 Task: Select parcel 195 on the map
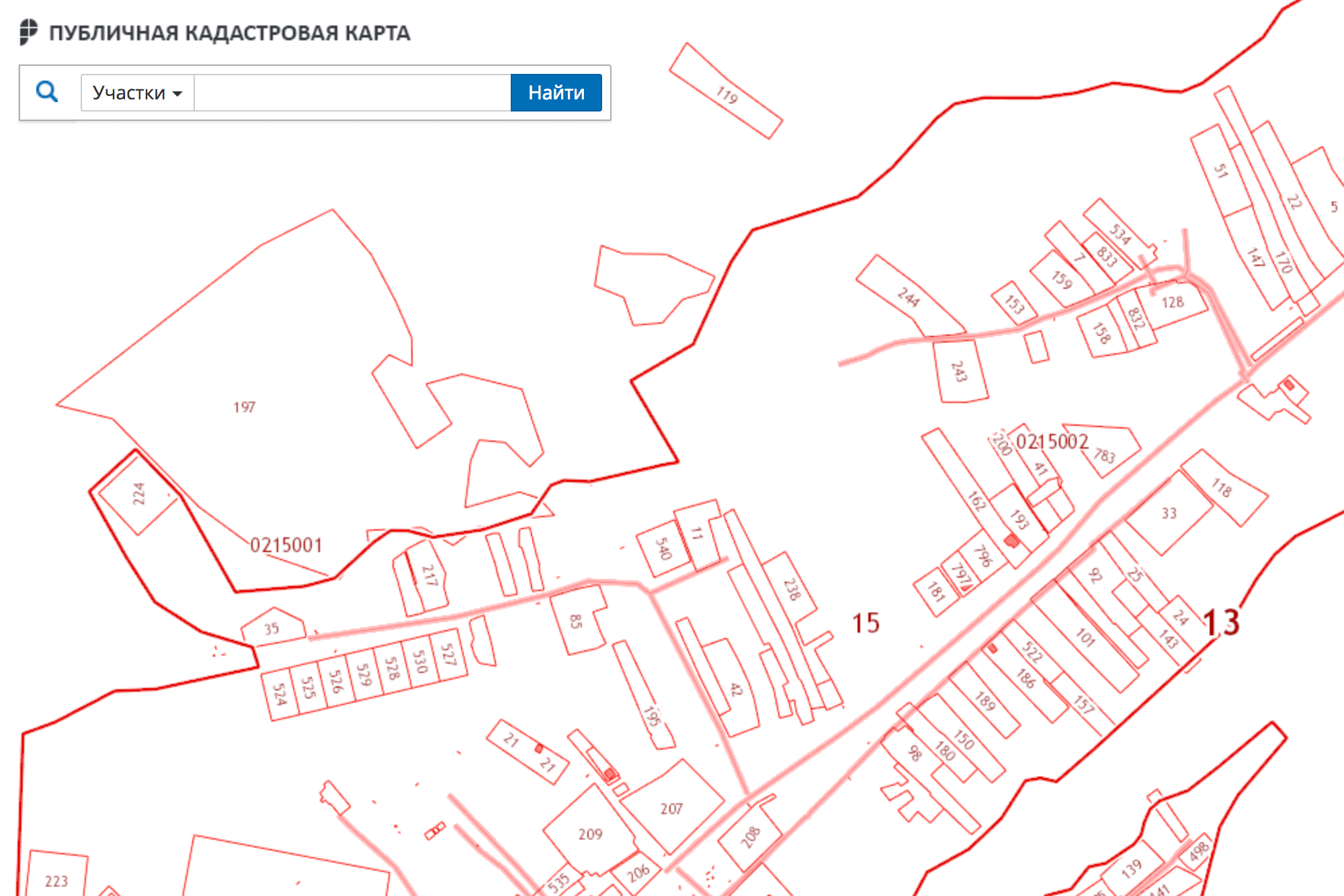pyautogui.click(x=650, y=716)
